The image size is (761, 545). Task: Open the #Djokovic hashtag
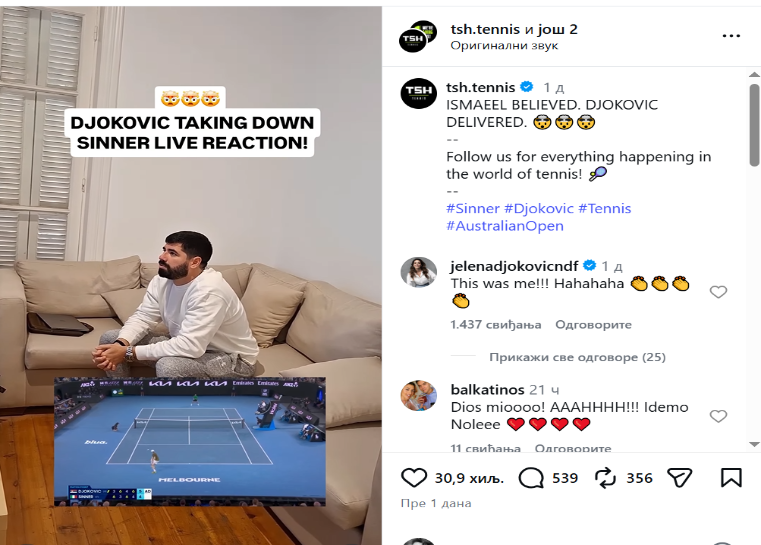tap(539, 208)
